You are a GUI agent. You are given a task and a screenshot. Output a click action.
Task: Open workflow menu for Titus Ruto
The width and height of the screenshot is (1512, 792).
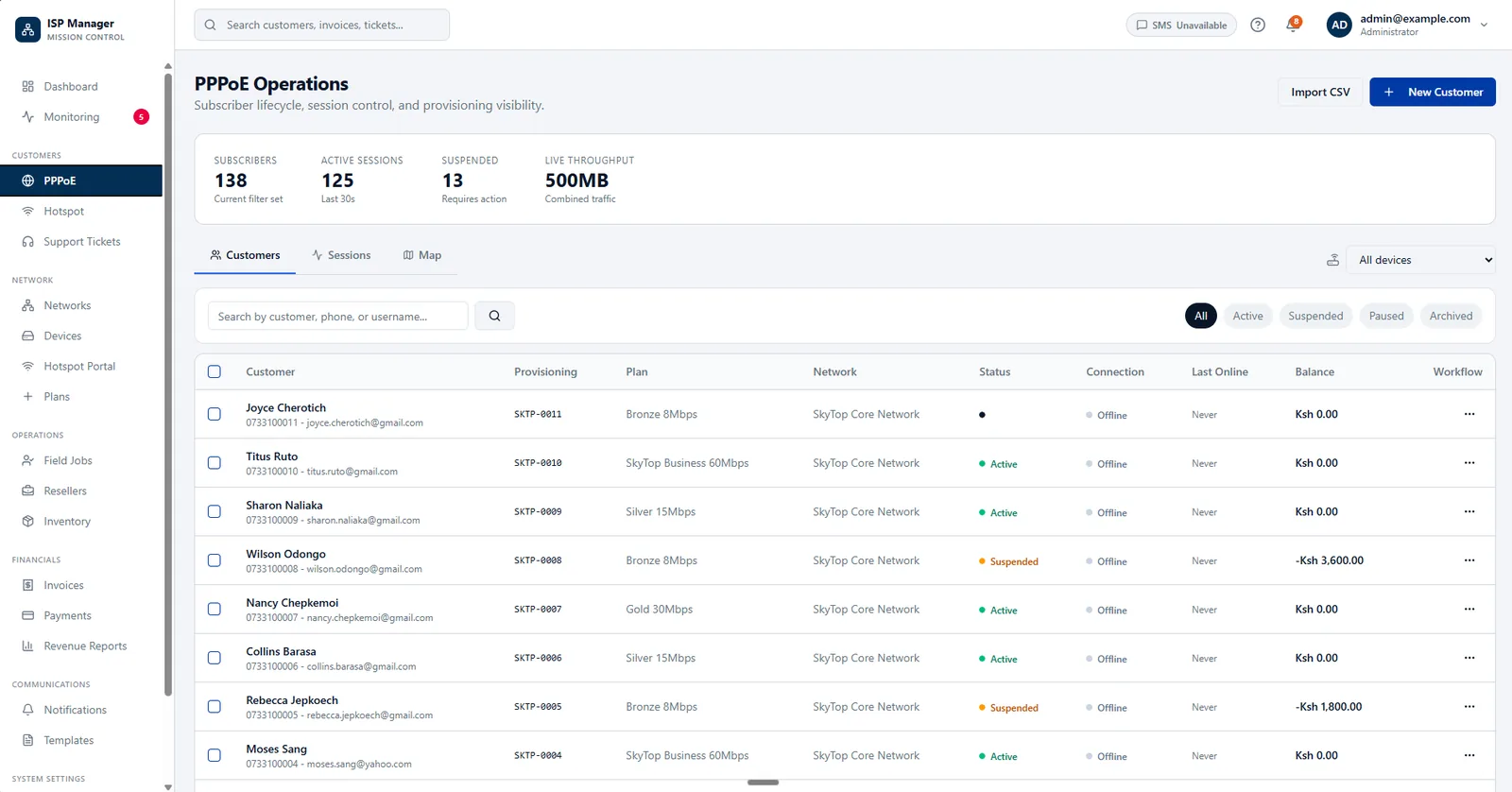point(1469,463)
